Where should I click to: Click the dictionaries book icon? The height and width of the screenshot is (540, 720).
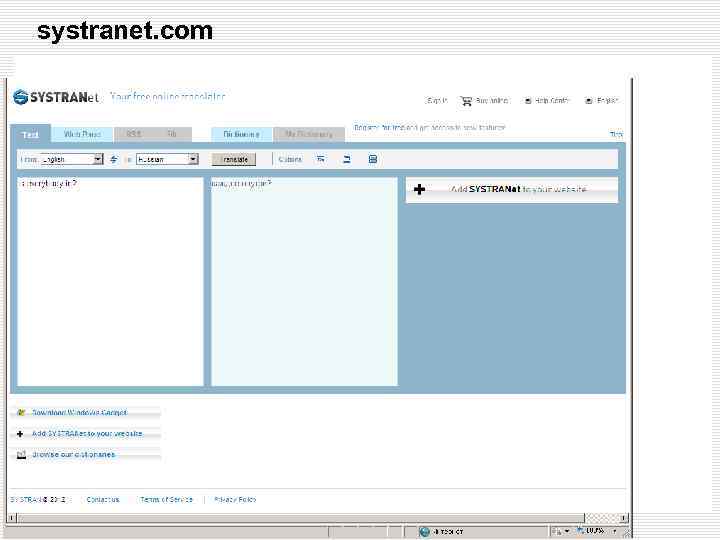[x=21, y=455]
